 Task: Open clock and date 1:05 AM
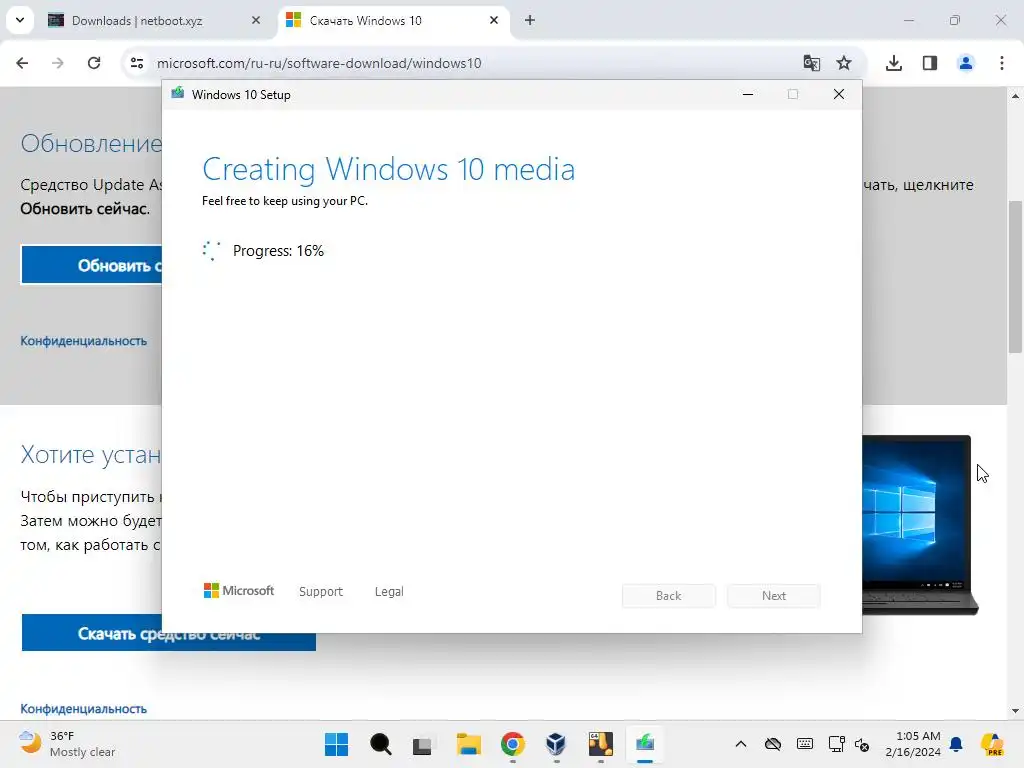click(x=912, y=744)
